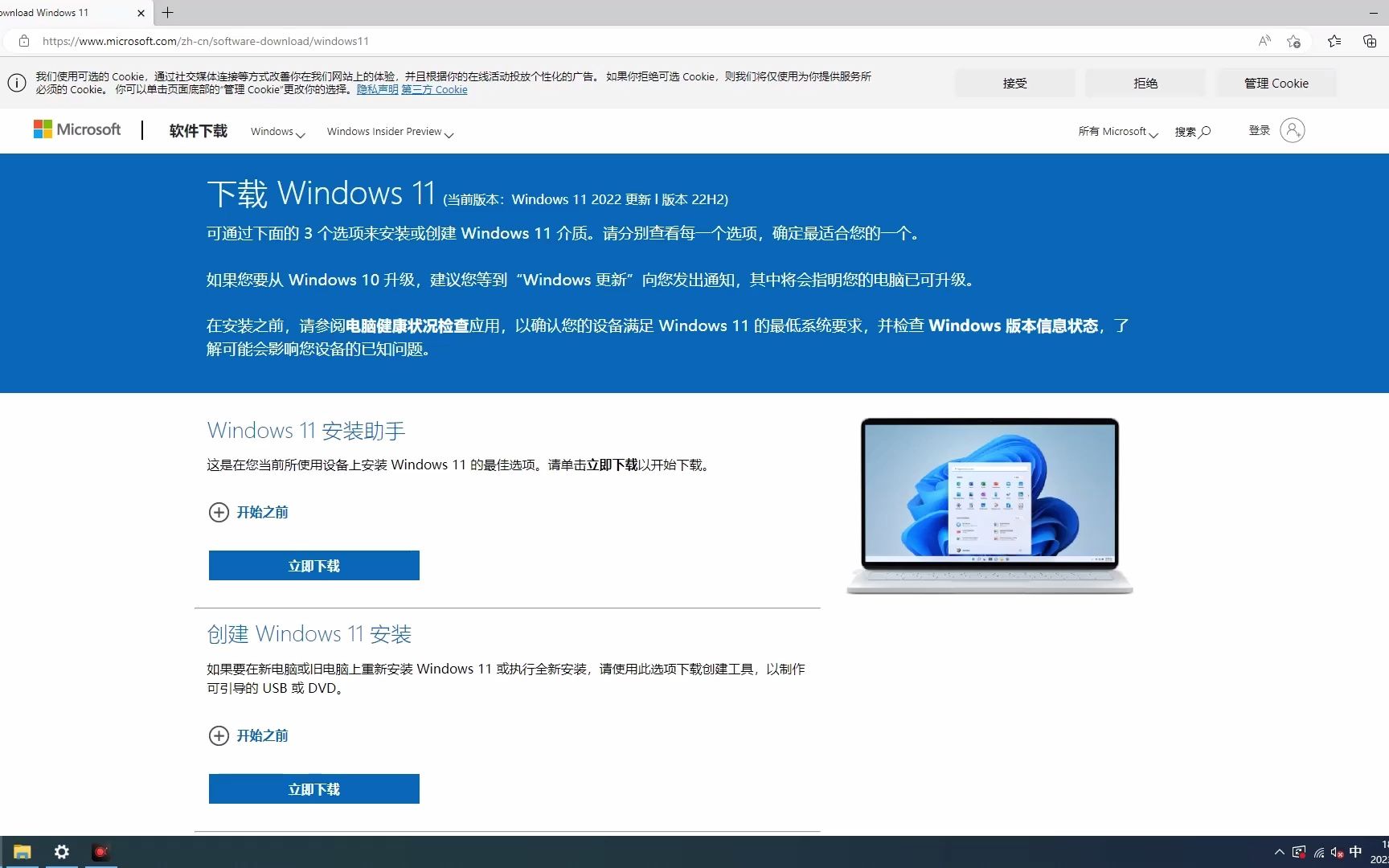
Task: Activate Read aloud icon in address bar
Action: [x=1264, y=41]
